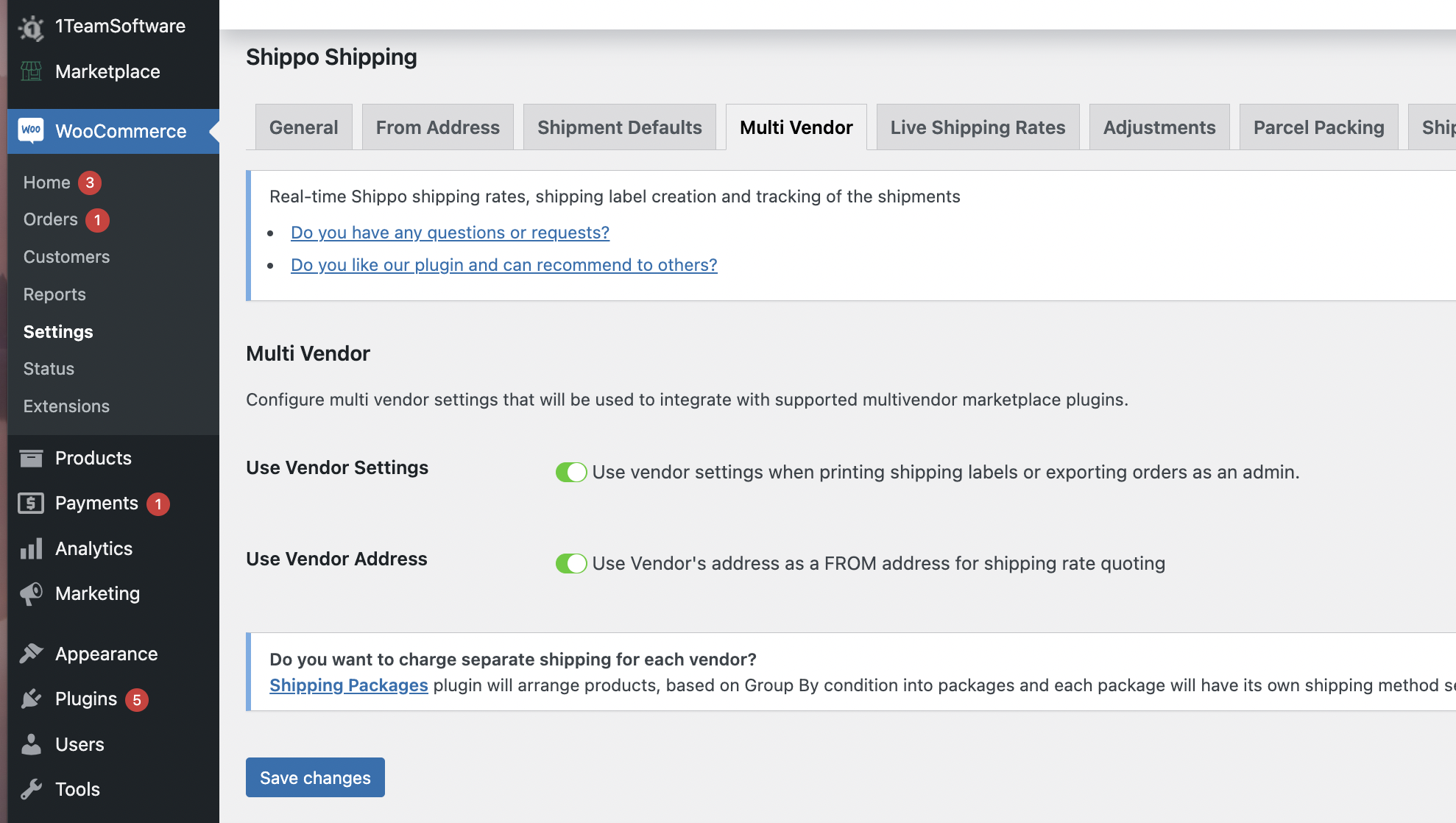The height and width of the screenshot is (823, 1456).
Task: Click the Save changes button
Action: [x=314, y=777]
